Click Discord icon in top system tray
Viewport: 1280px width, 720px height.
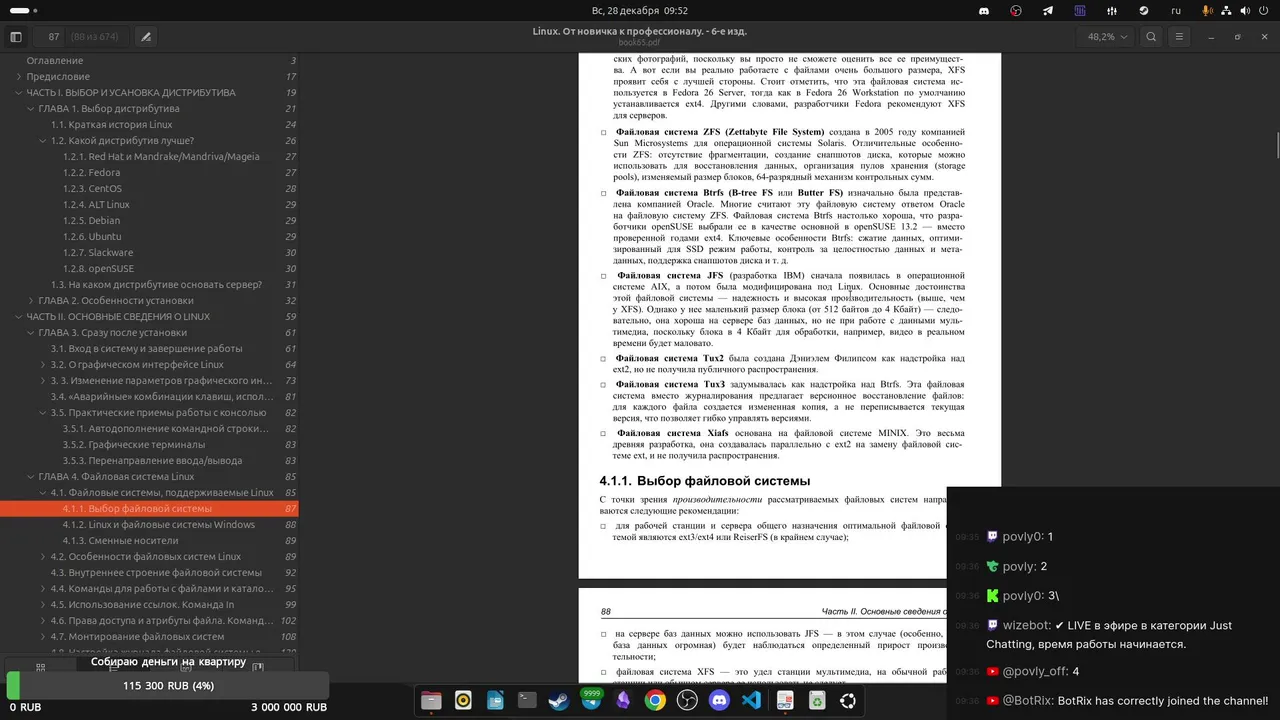coord(984,11)
